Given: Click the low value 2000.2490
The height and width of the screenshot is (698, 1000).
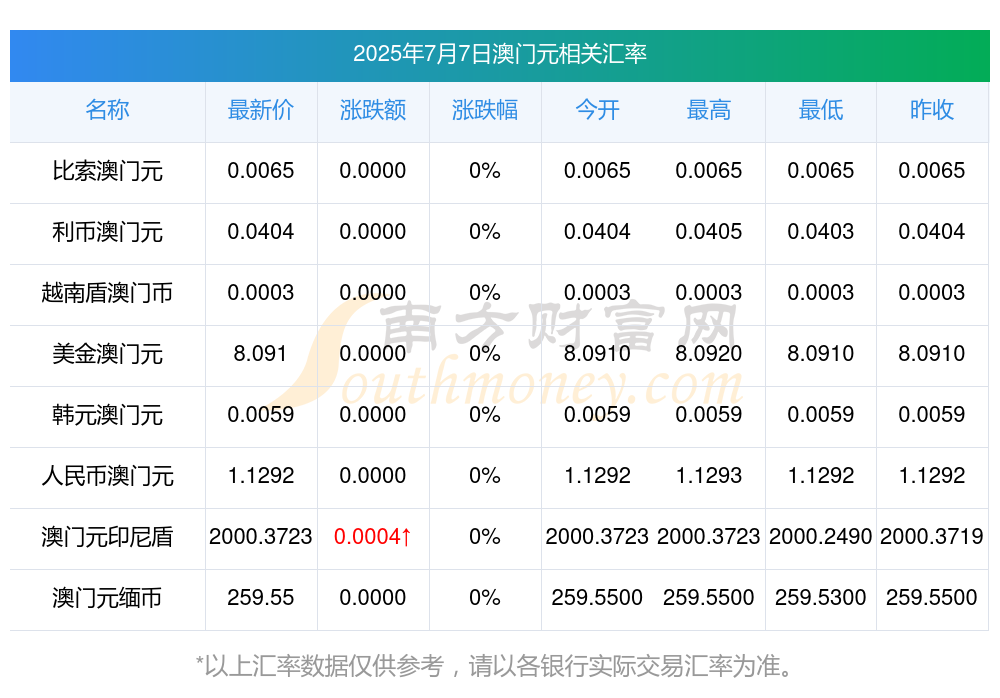Looking at the screenshot, I should click(821, 537).
